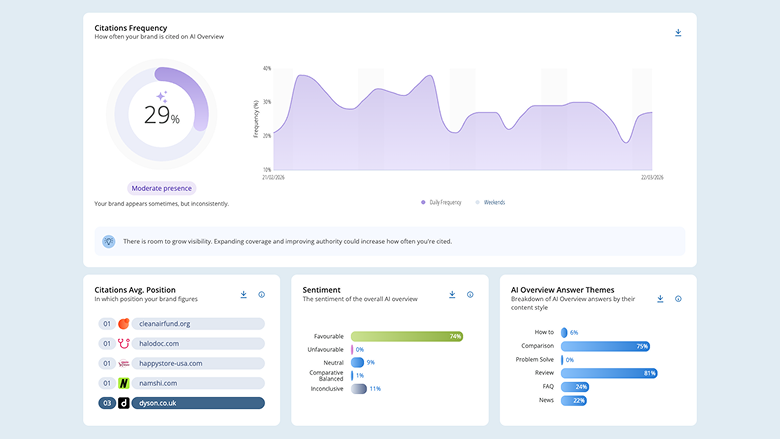
Task: Select the halodoc.com row
Action: pyautogui.click(x=182, y=344)
